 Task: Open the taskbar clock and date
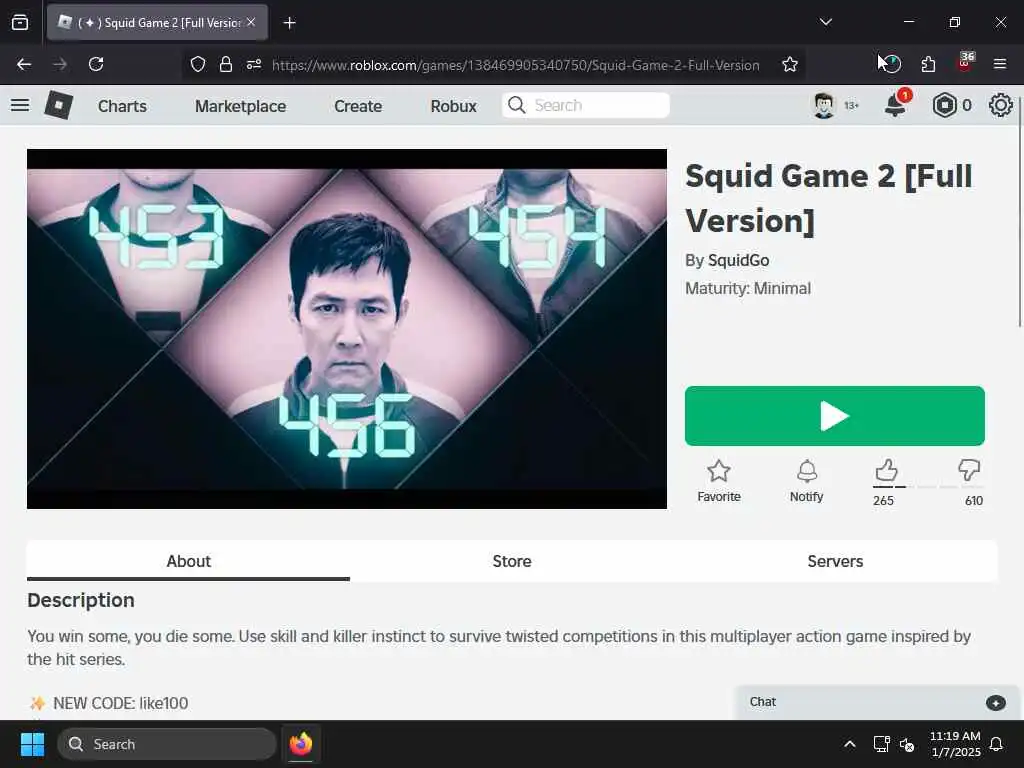pos(955,744)
